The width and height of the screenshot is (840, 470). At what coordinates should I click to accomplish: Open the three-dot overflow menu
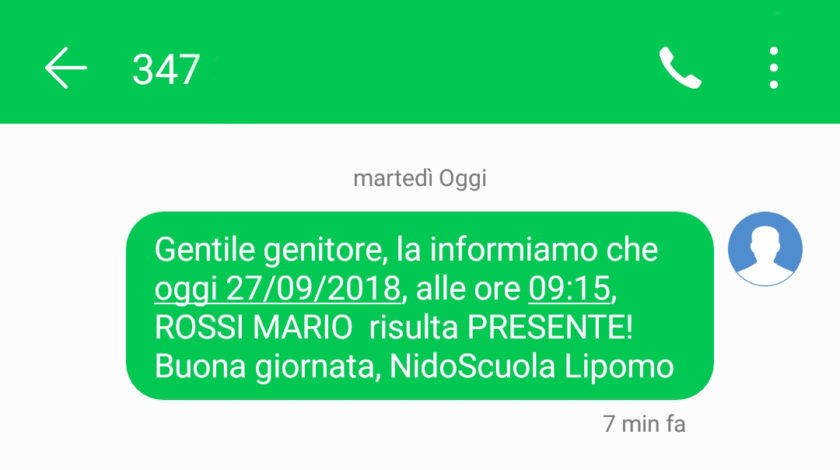pos(774,68)
